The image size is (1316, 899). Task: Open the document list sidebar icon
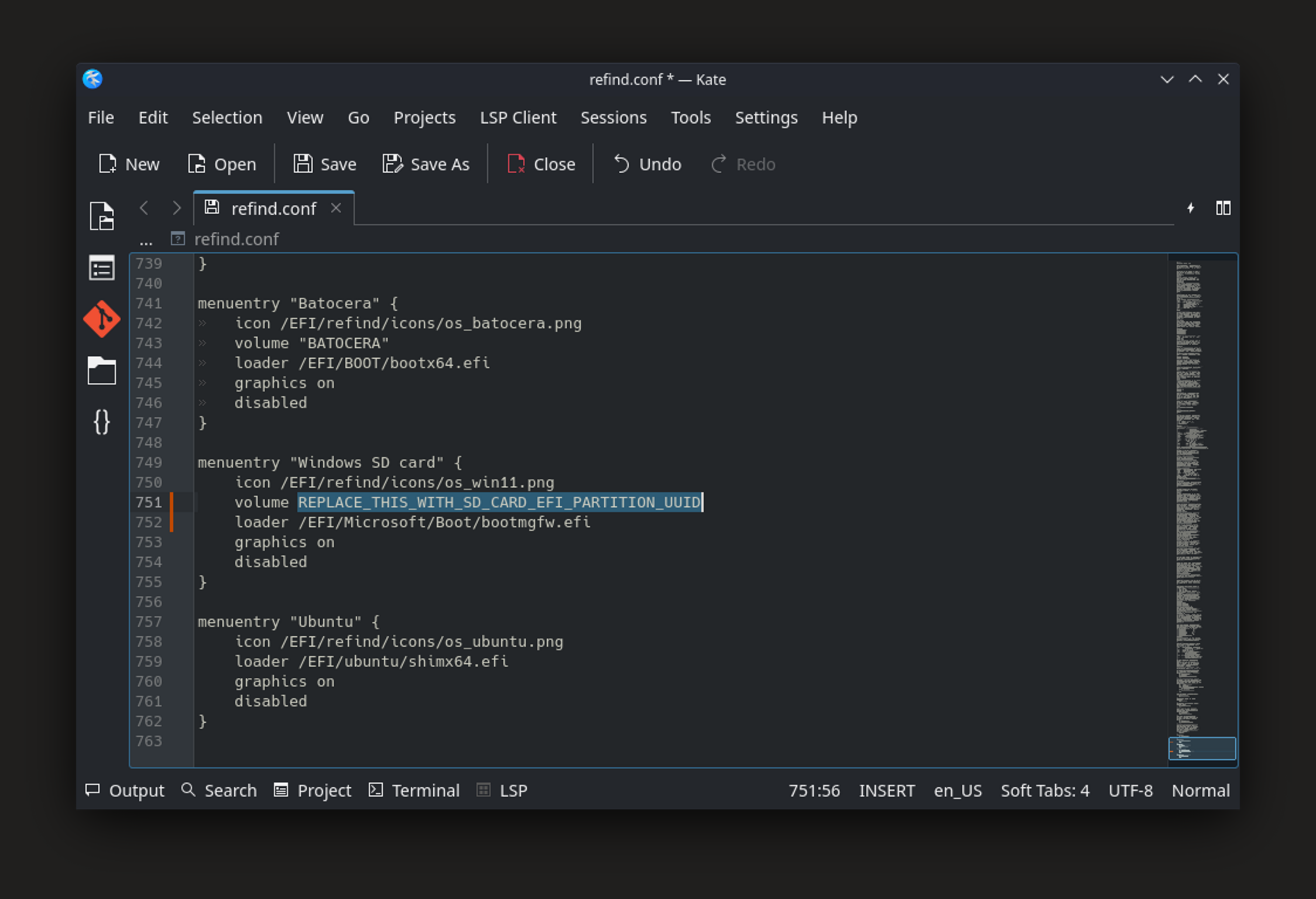102,268
